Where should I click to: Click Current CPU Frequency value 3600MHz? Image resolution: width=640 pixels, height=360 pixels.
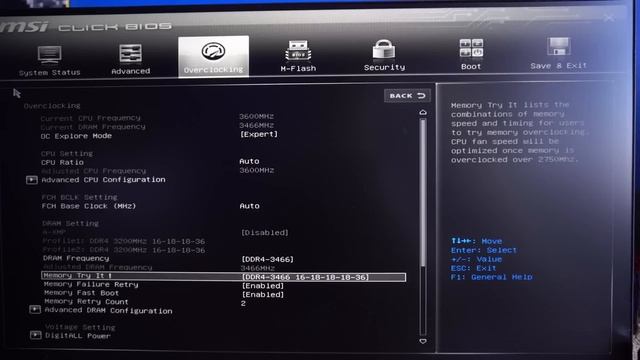click(256, 117)
